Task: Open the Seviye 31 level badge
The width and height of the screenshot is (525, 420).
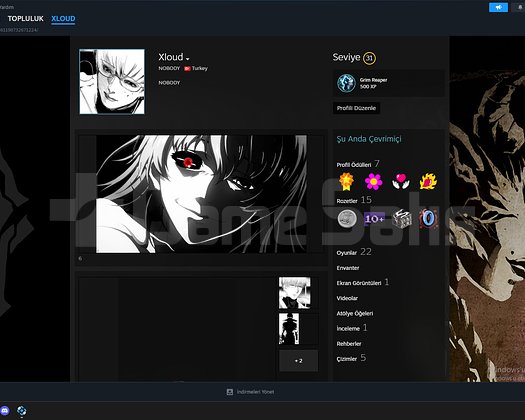Action: pos(369,58)
